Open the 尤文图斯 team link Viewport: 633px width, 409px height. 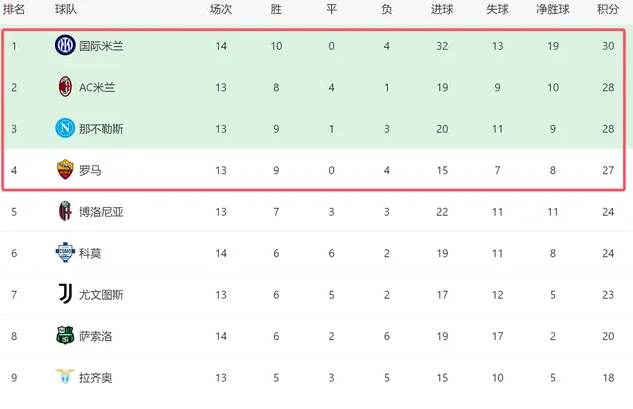point(101,295)
